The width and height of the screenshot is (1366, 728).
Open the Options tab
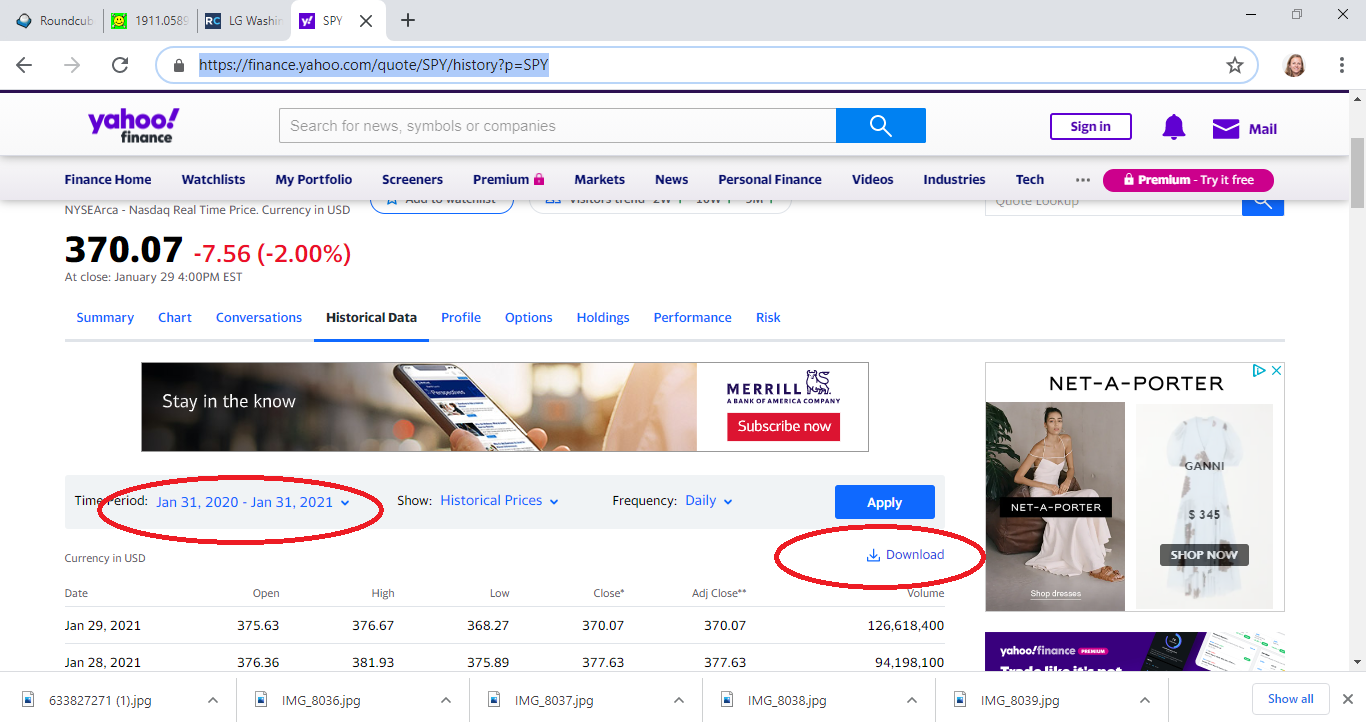tap(529, 317)
